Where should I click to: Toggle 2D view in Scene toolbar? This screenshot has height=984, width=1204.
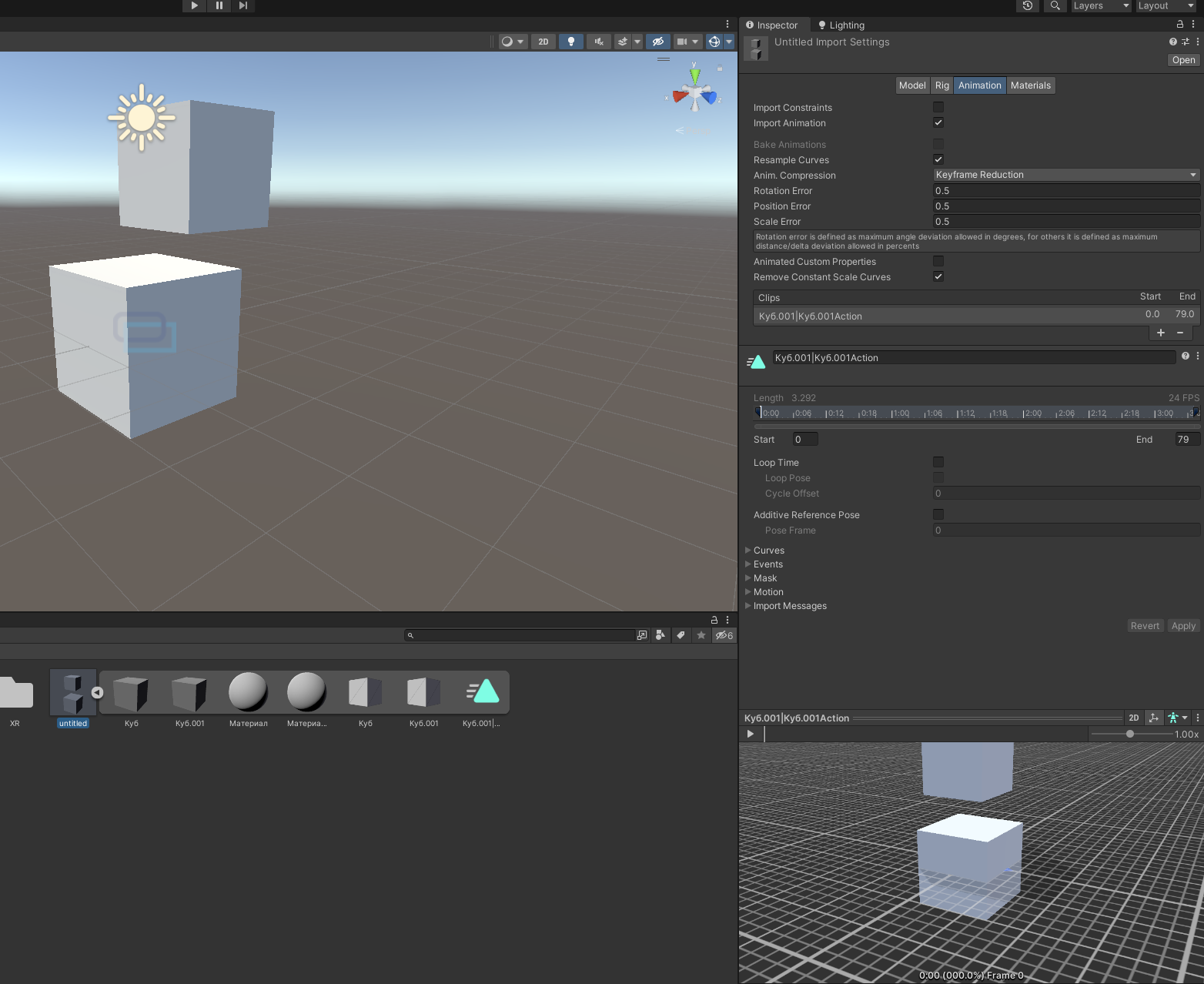543,42
